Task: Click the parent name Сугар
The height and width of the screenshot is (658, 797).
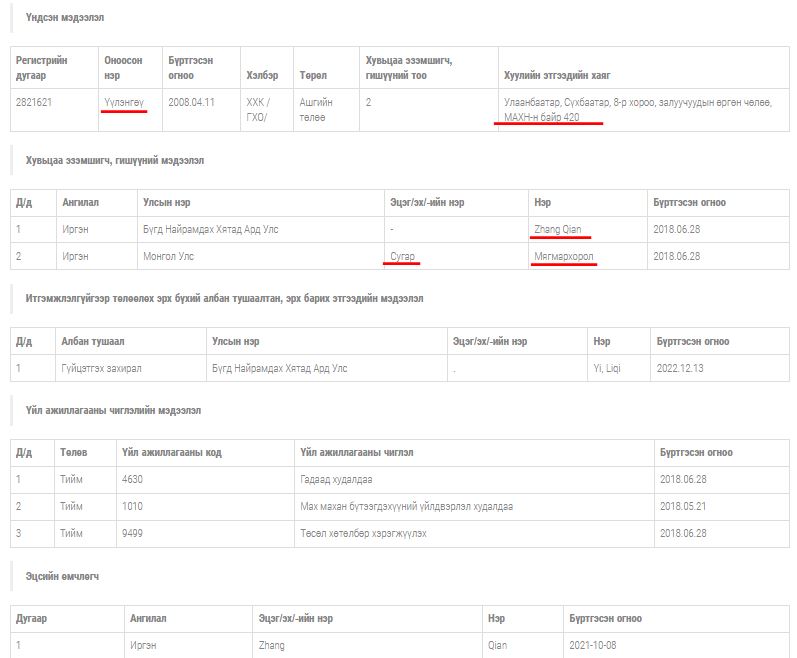Action: click(403, 257)
